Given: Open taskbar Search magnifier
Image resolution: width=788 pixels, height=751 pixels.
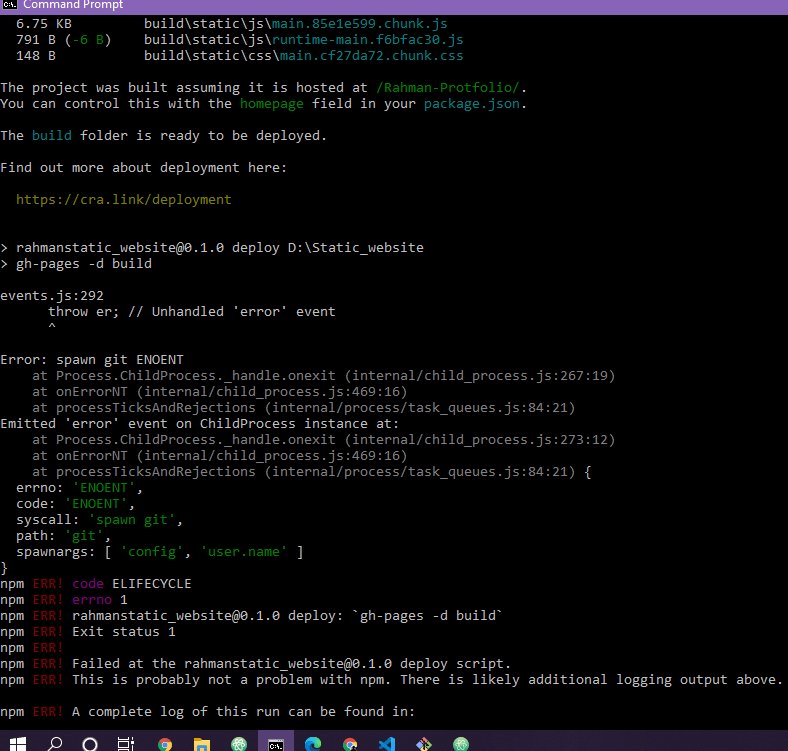Looking at the screenshot, I should click(x=54, y=744).
